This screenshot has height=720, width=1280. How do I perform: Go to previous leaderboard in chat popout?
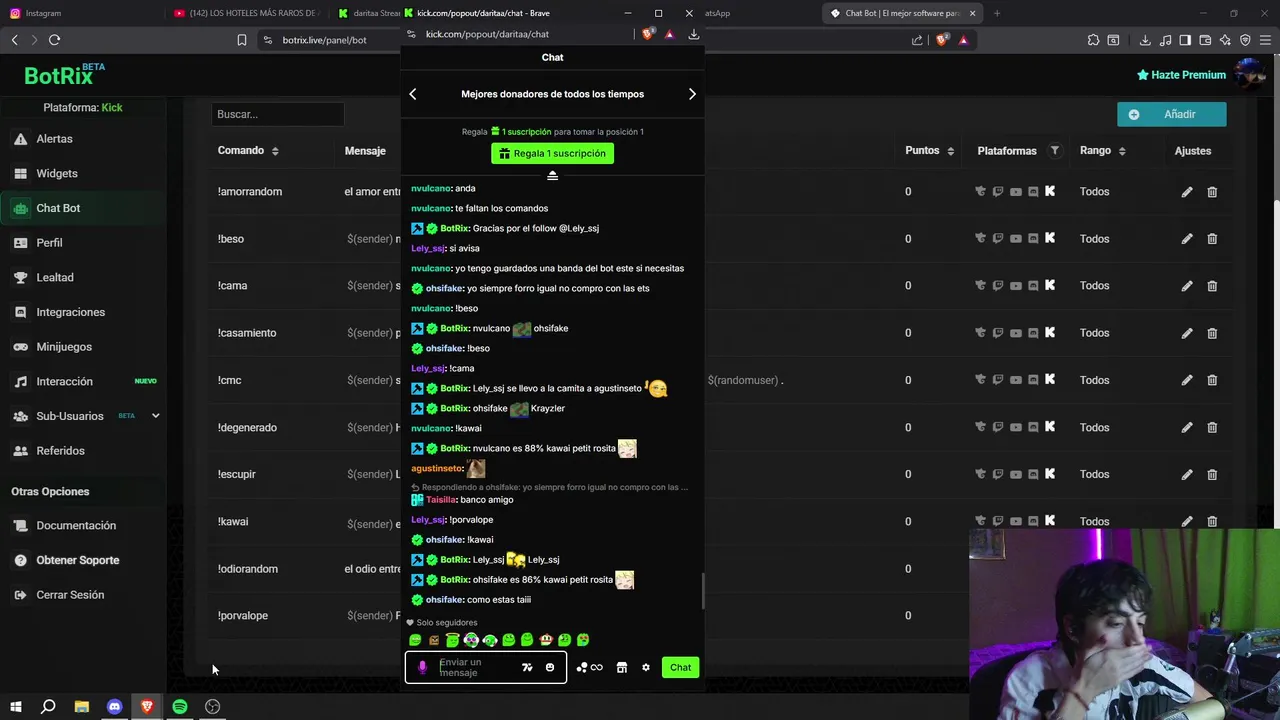click(413, 94)
